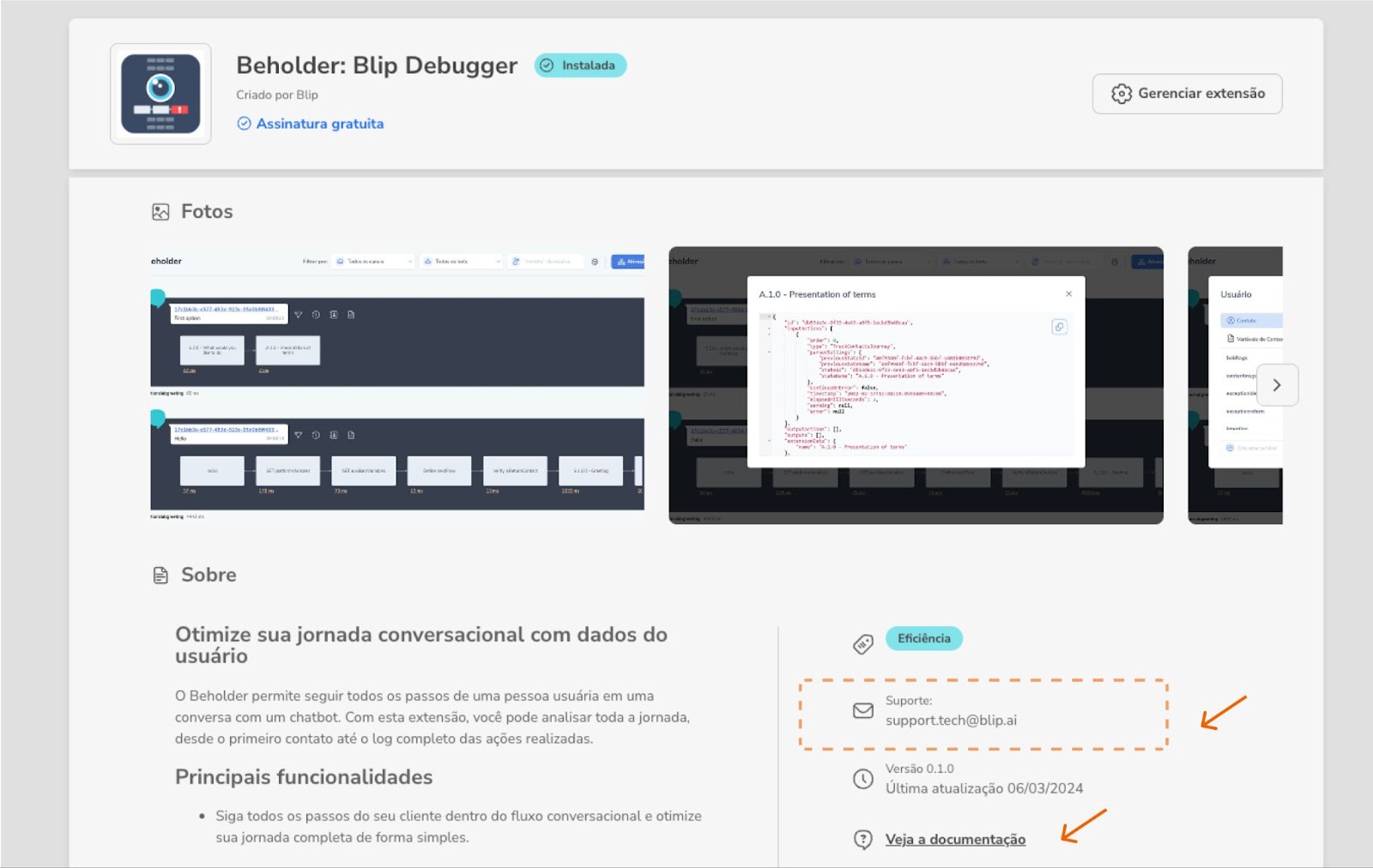
Task: Open the Beholder app logo icon
Action: coord(160,93)
